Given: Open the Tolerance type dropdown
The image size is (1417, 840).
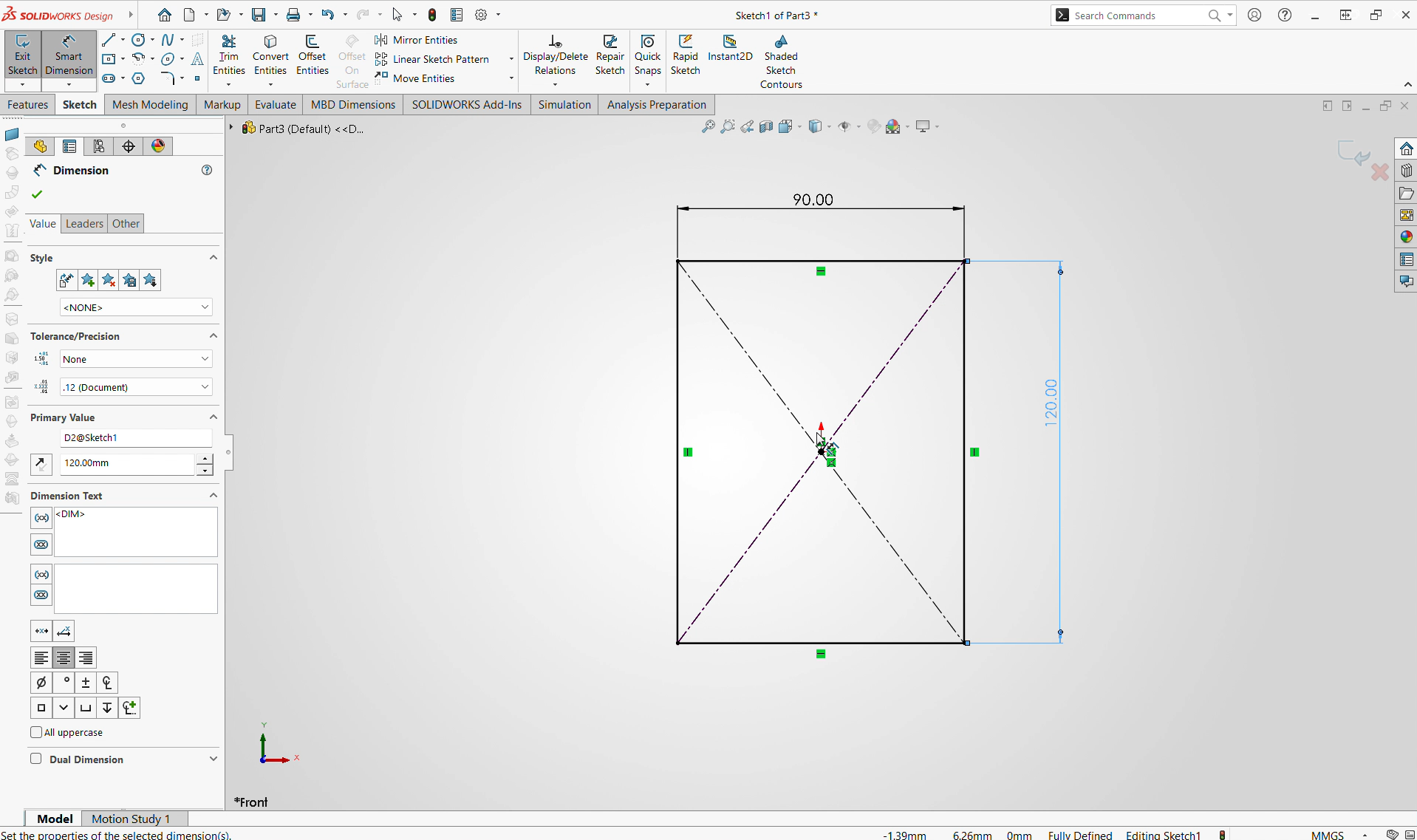Looking at the screenshot, I should tap(136, 359).
